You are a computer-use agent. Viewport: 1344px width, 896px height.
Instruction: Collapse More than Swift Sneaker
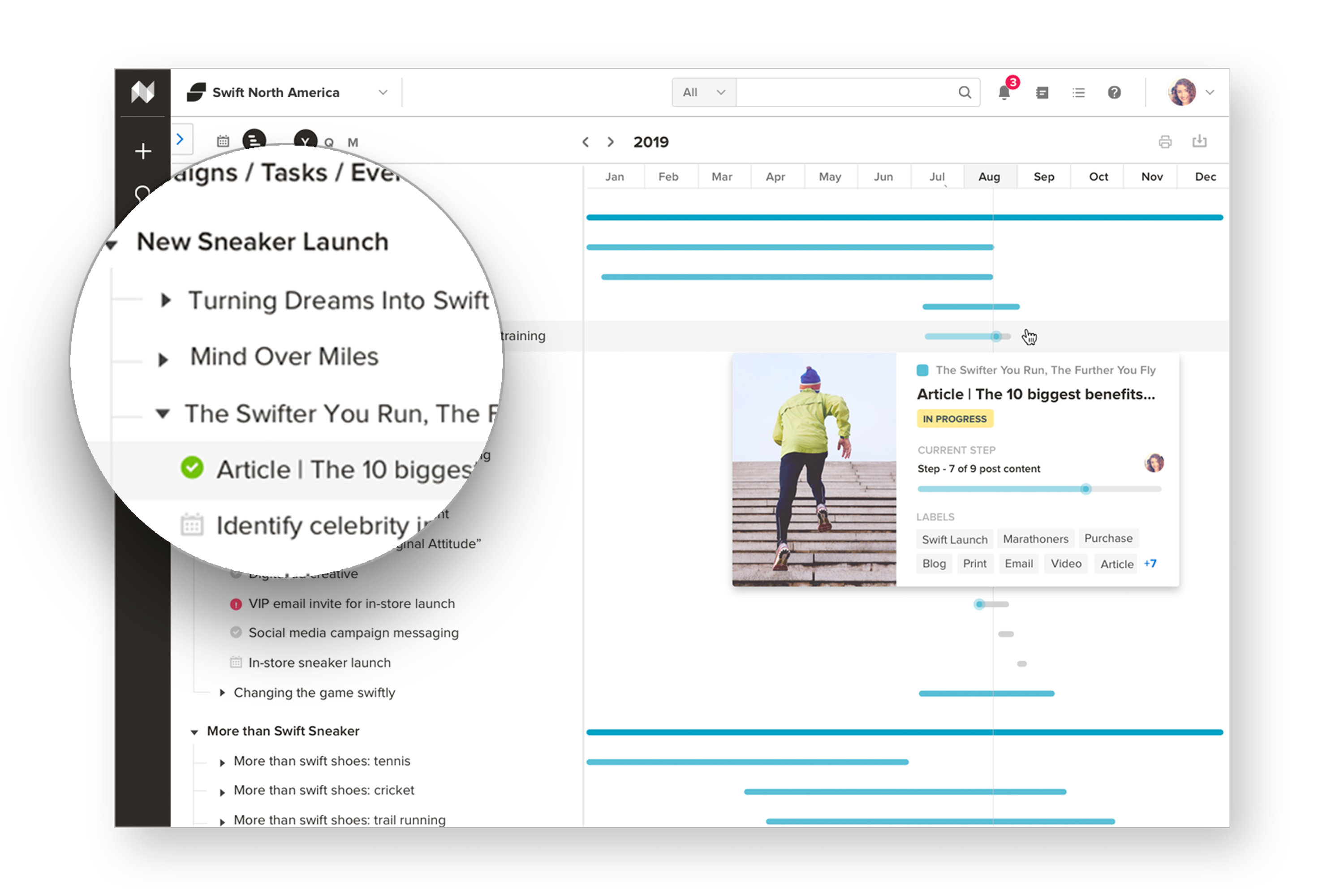194,732
